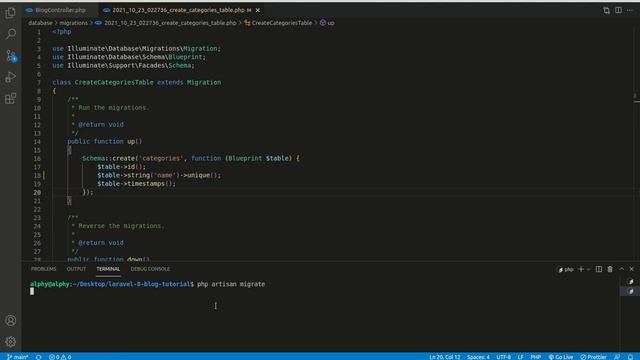
Task: Click the open changes icon in editor toolbar
Action: pos(606,10)
